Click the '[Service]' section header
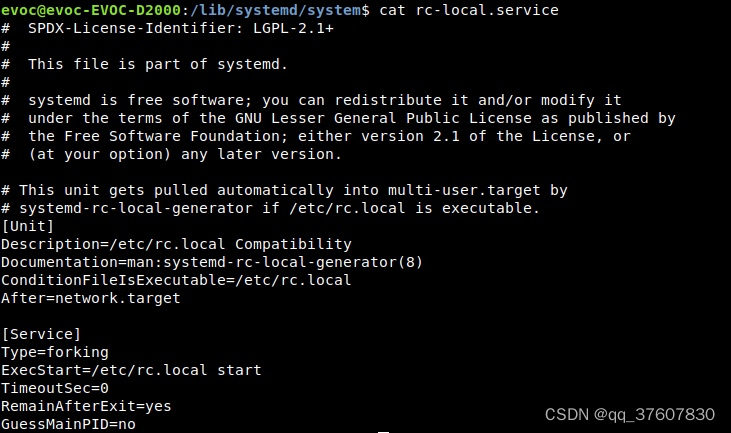Image resolution: width=731 pixels, height=433 pixels. coord(41,334)
